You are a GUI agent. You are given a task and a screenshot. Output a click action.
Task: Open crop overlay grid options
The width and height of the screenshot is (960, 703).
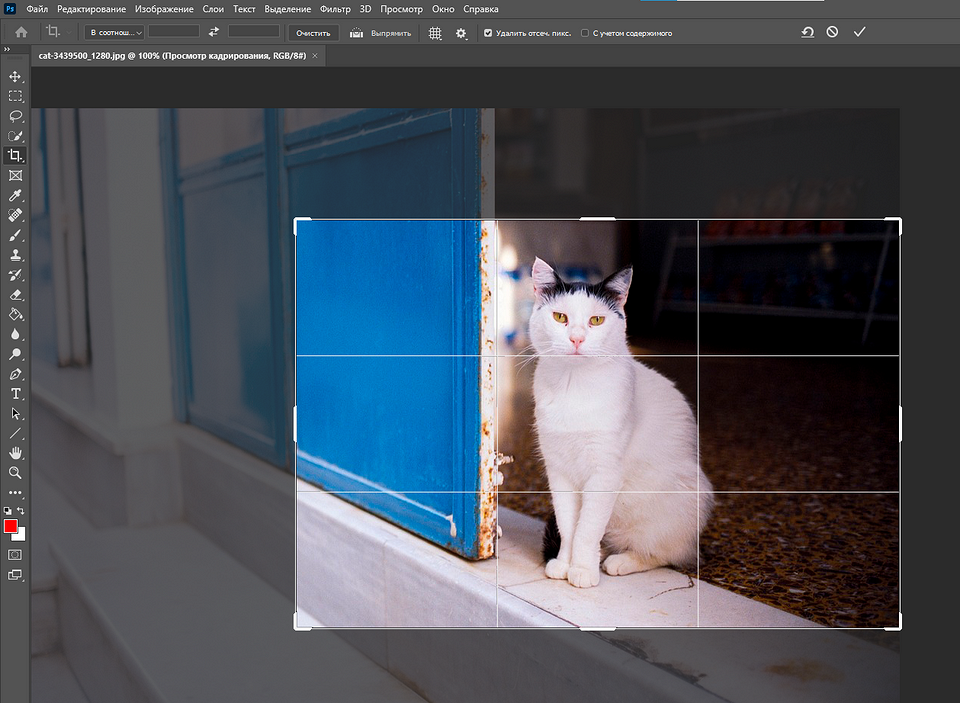tap(435, 33)
